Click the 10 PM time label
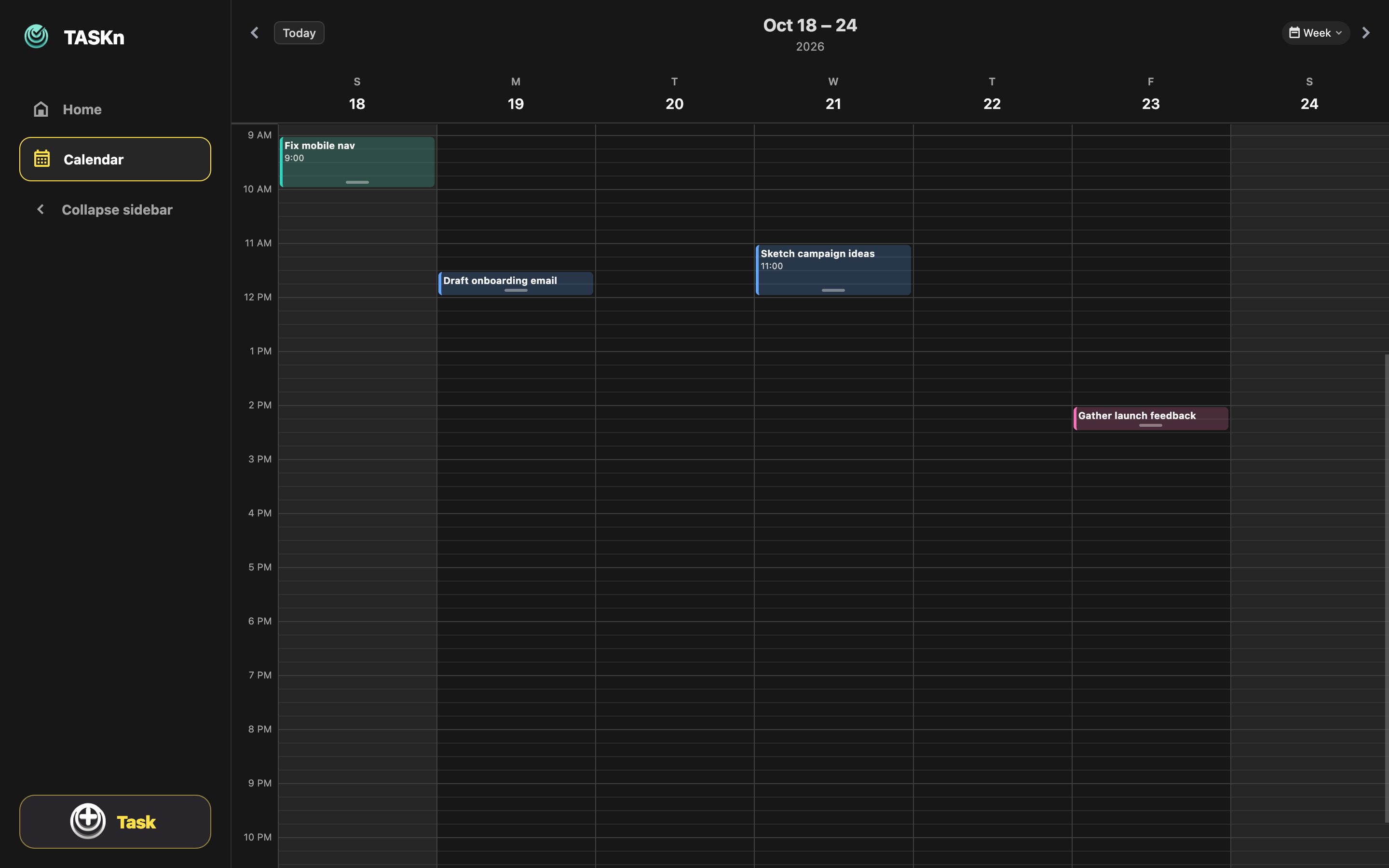 [x=258, y=837]
